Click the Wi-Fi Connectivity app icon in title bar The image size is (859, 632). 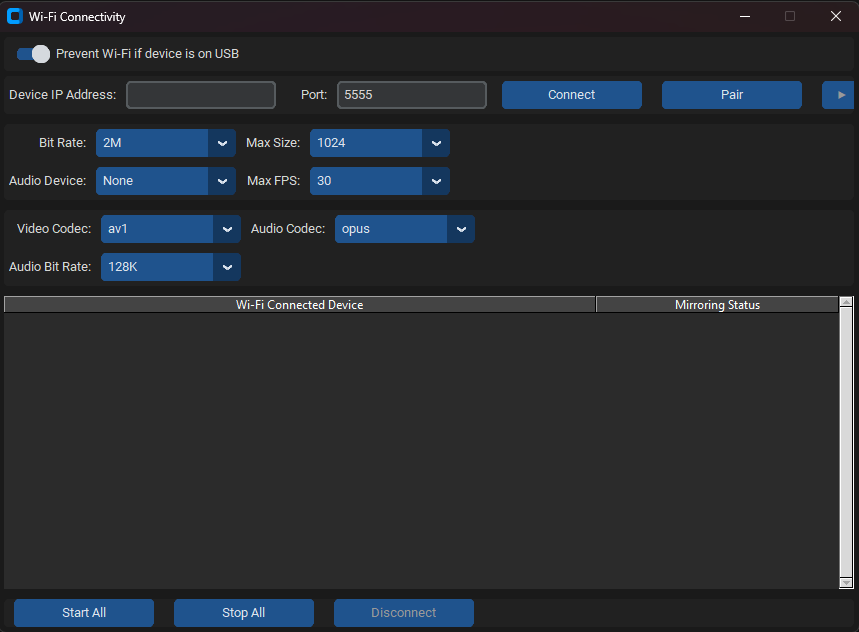tap(15, 16)
